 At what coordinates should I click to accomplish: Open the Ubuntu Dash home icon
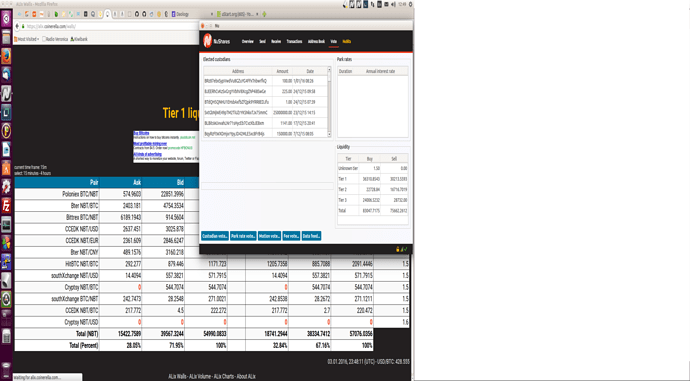[6, 19]
